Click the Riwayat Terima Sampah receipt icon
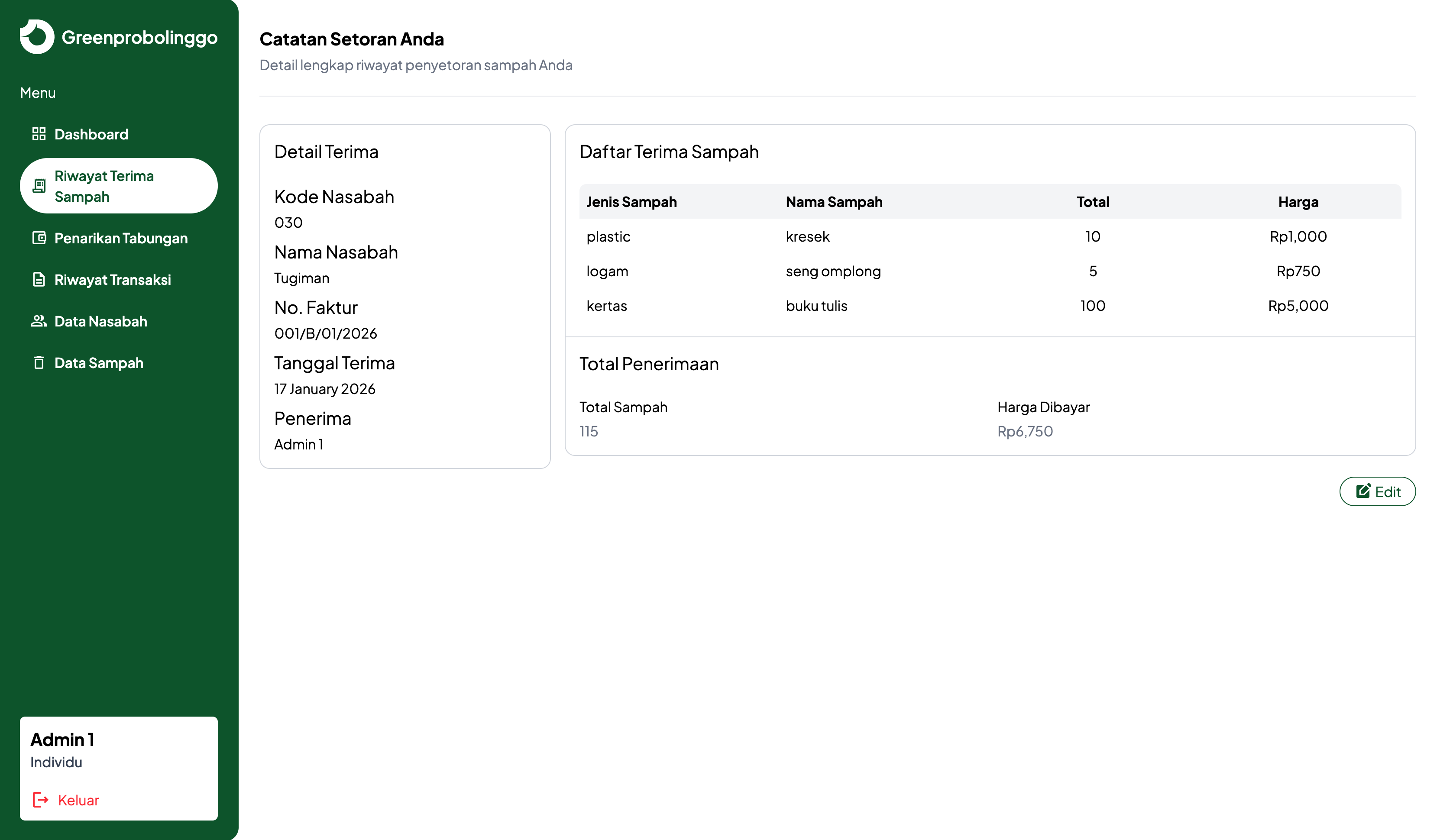This screenshot has height=840, width=1437. (39, 186)
